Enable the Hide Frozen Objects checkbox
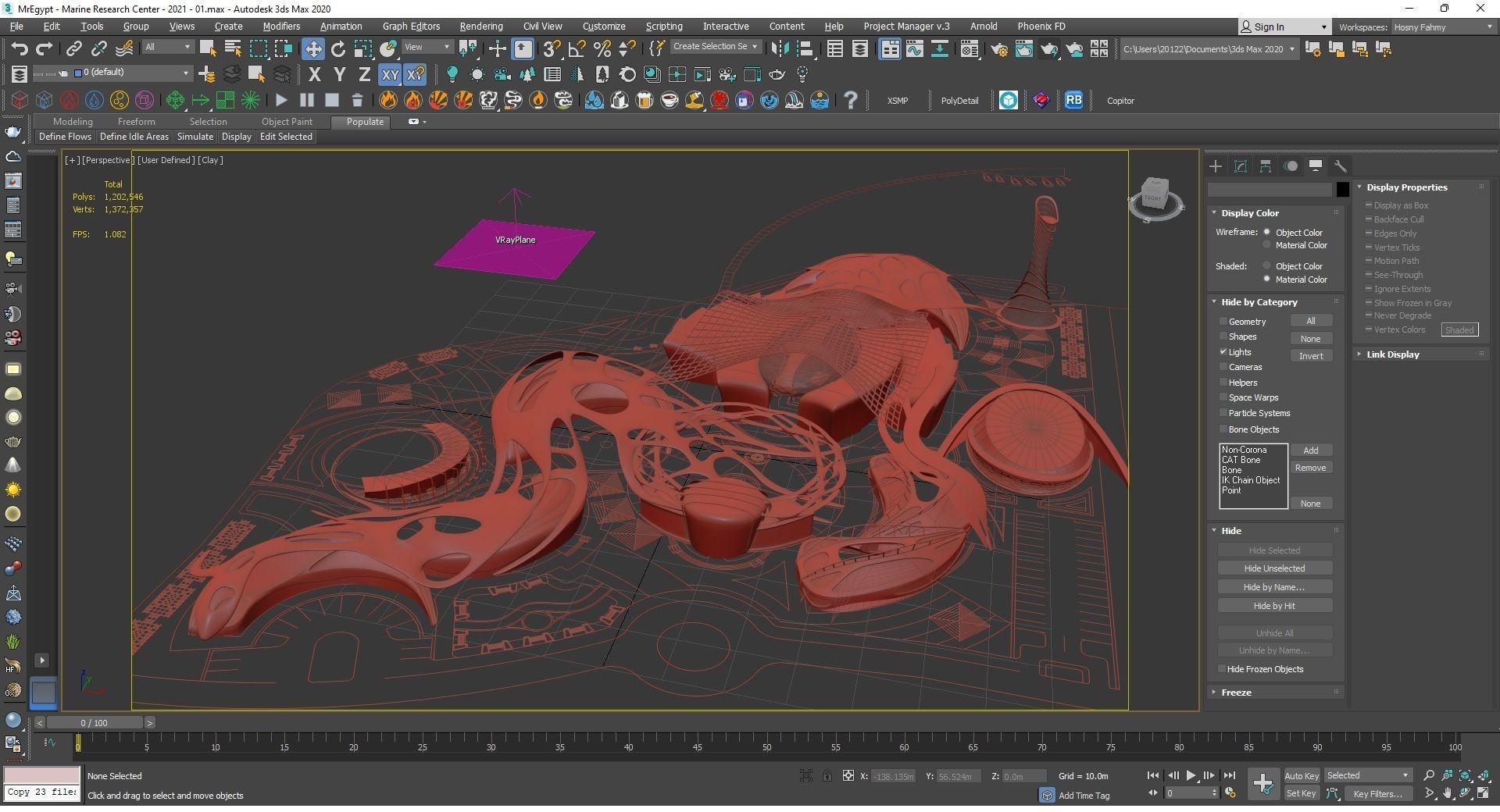 click(1222, 669)
